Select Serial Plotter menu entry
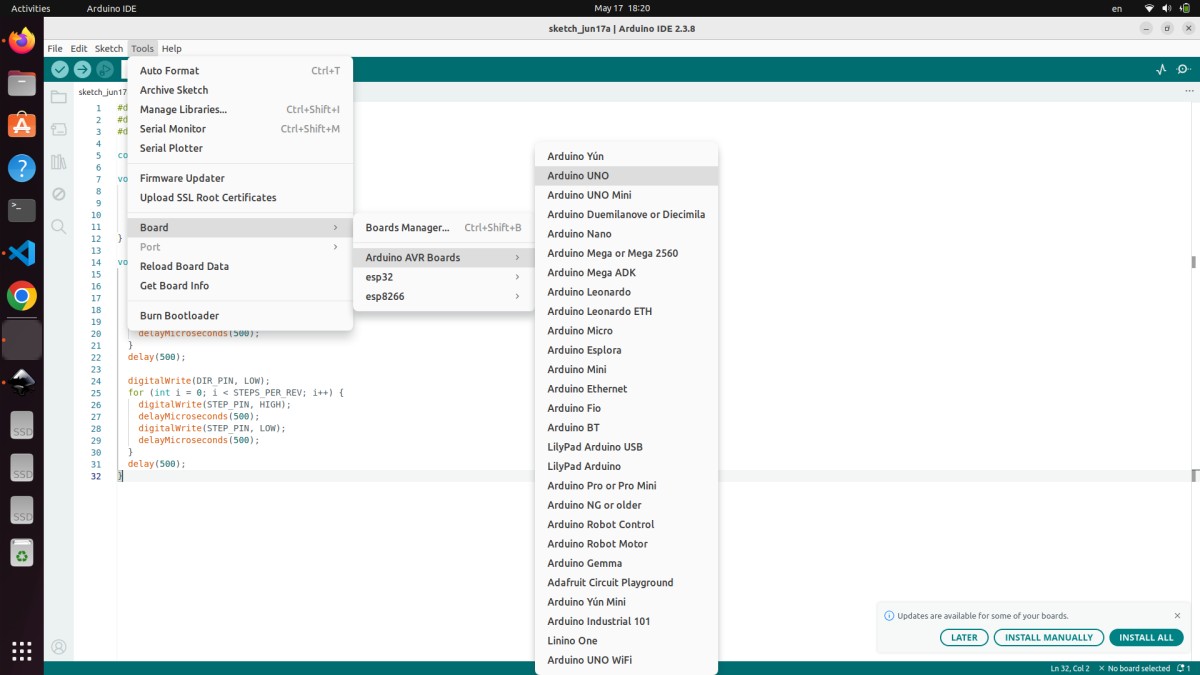Viewport: 1200px width, 675px height. pyautogui.click(x=240, y=148)
